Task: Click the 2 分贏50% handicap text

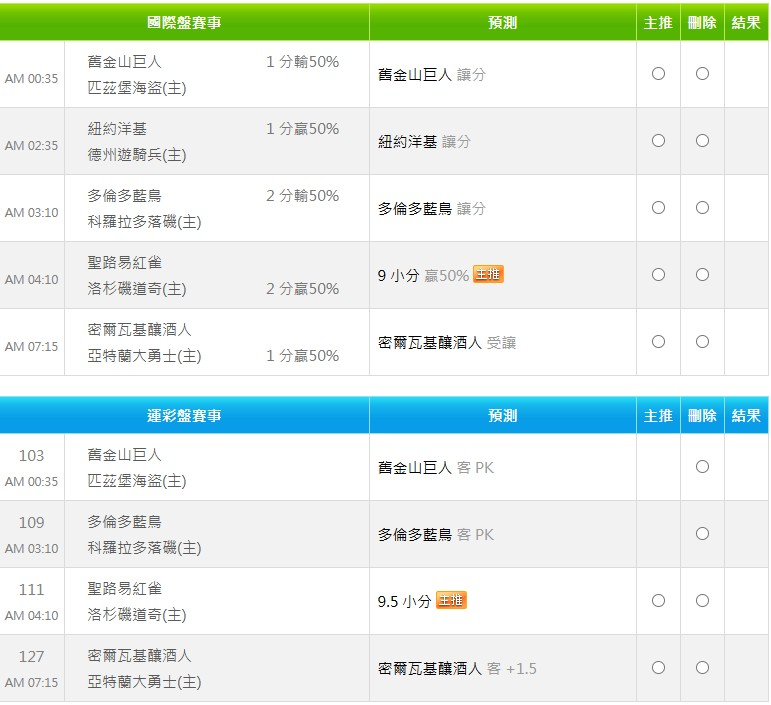Action: pyautogui.click(x=302, y=289)
